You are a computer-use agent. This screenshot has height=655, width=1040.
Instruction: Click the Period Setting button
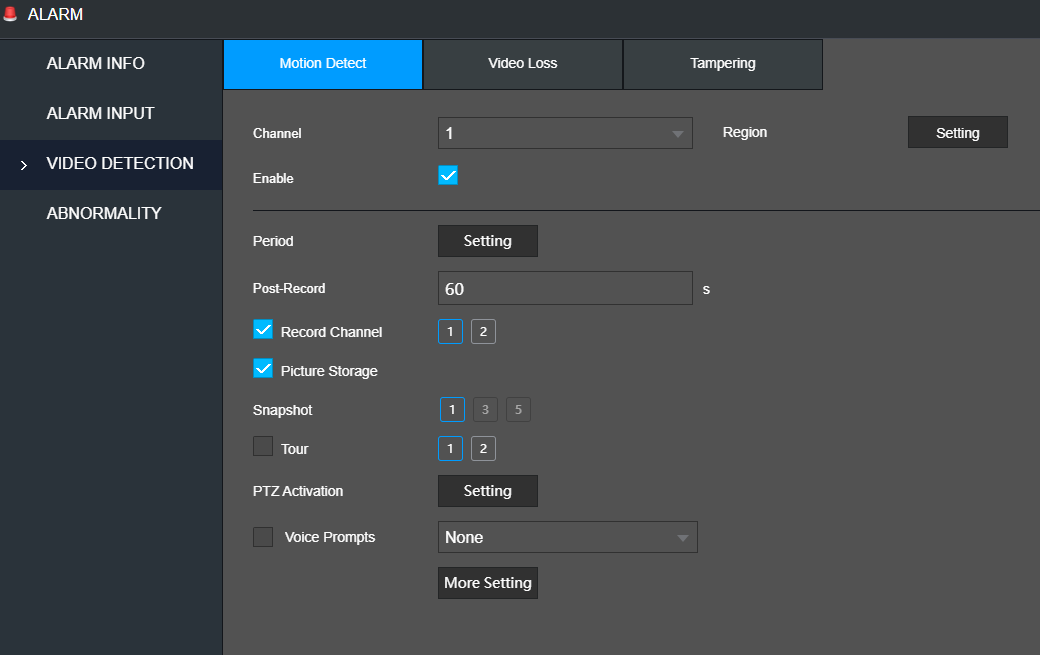[x=488, y=241]
